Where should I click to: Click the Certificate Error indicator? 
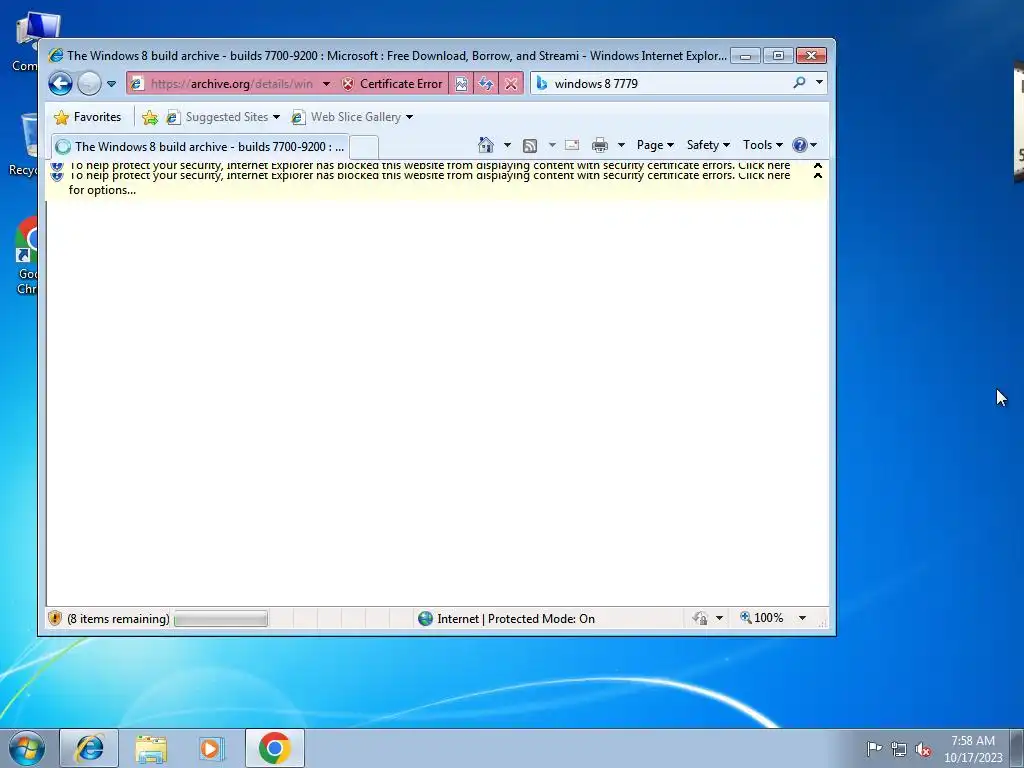tap(394, 84)
